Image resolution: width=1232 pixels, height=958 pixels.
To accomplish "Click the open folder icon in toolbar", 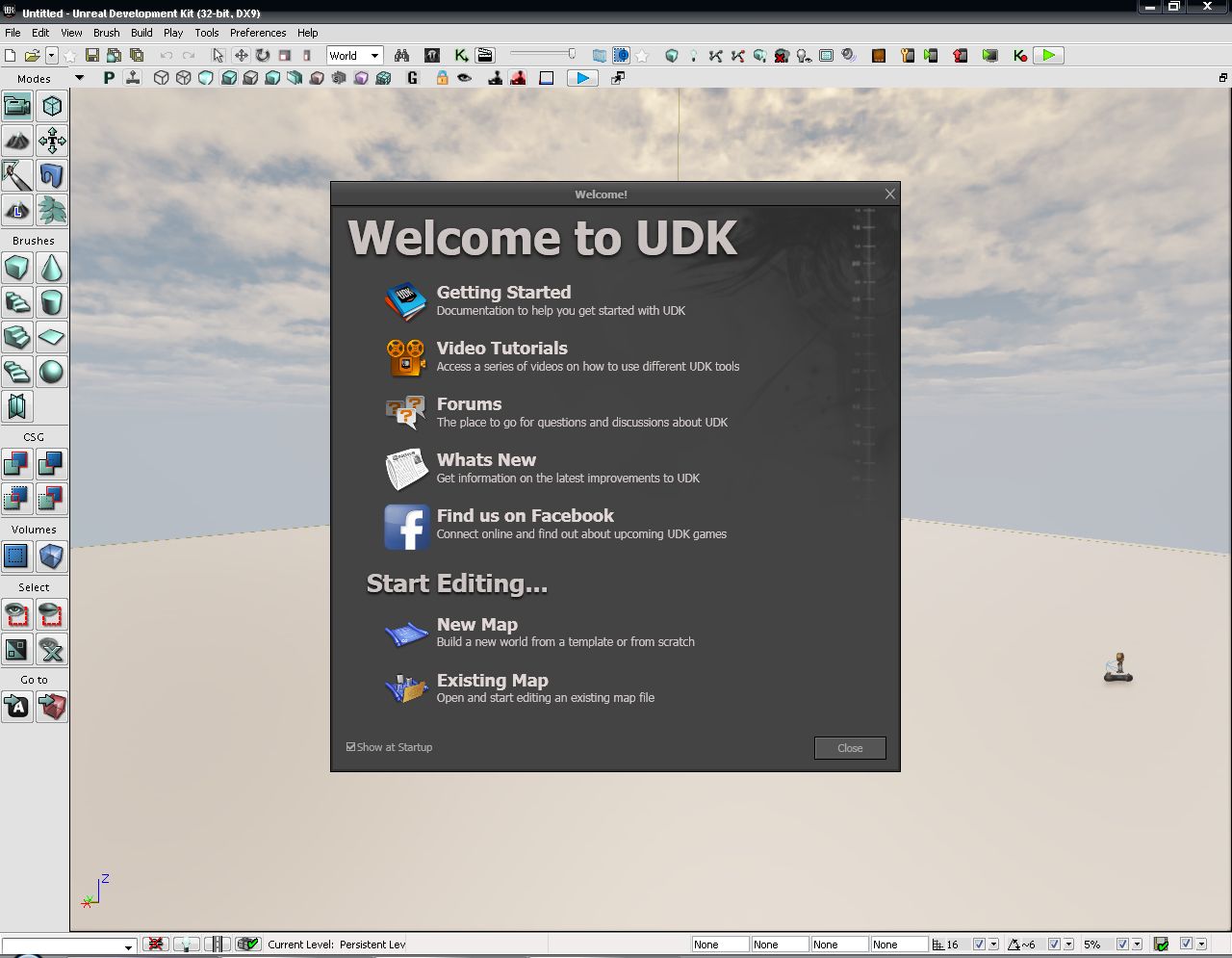I will click(32, 56).
